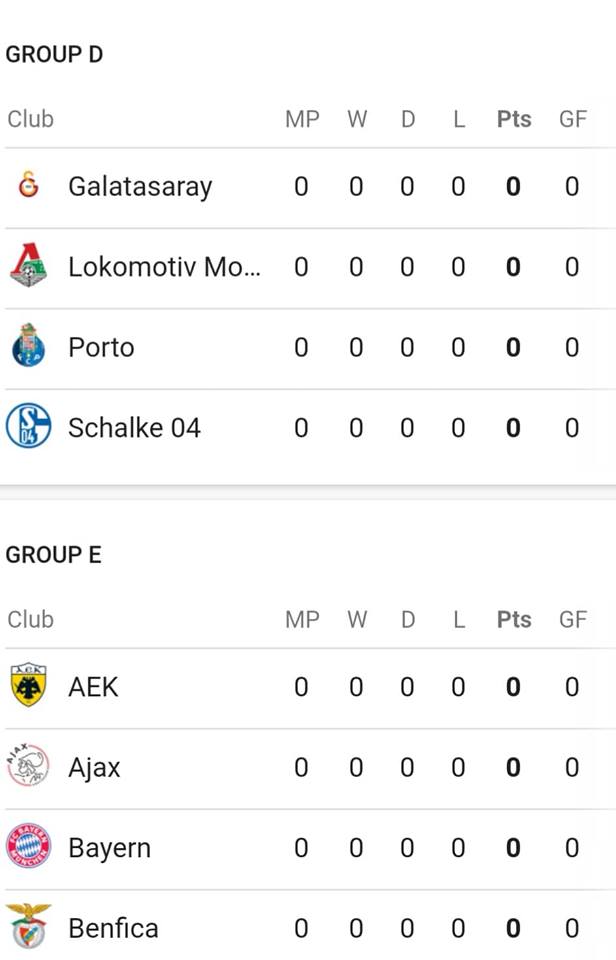This screenshot has height=960, width=616.
Task: Click the GF column header in Group D
Action: coord(573,119)
